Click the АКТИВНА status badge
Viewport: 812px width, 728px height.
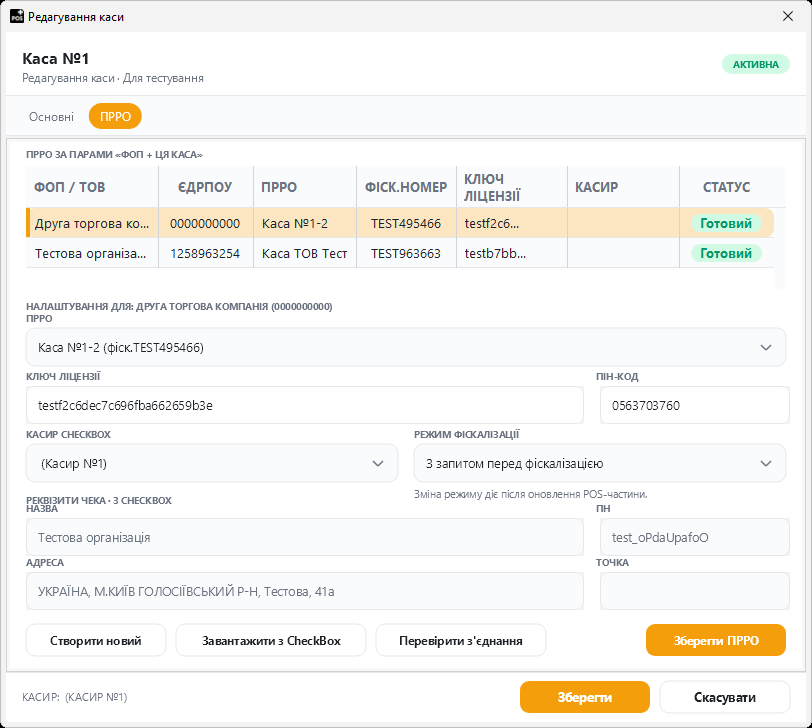coord(756,64)
